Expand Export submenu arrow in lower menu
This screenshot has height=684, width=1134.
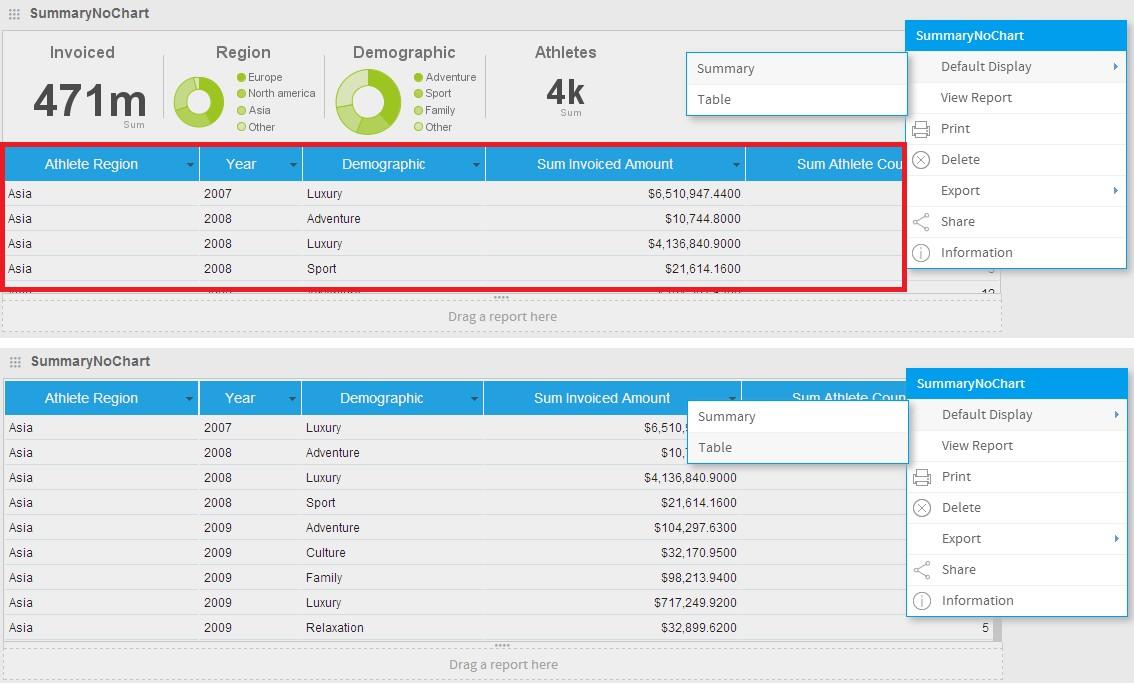(x=1117, y=539)
